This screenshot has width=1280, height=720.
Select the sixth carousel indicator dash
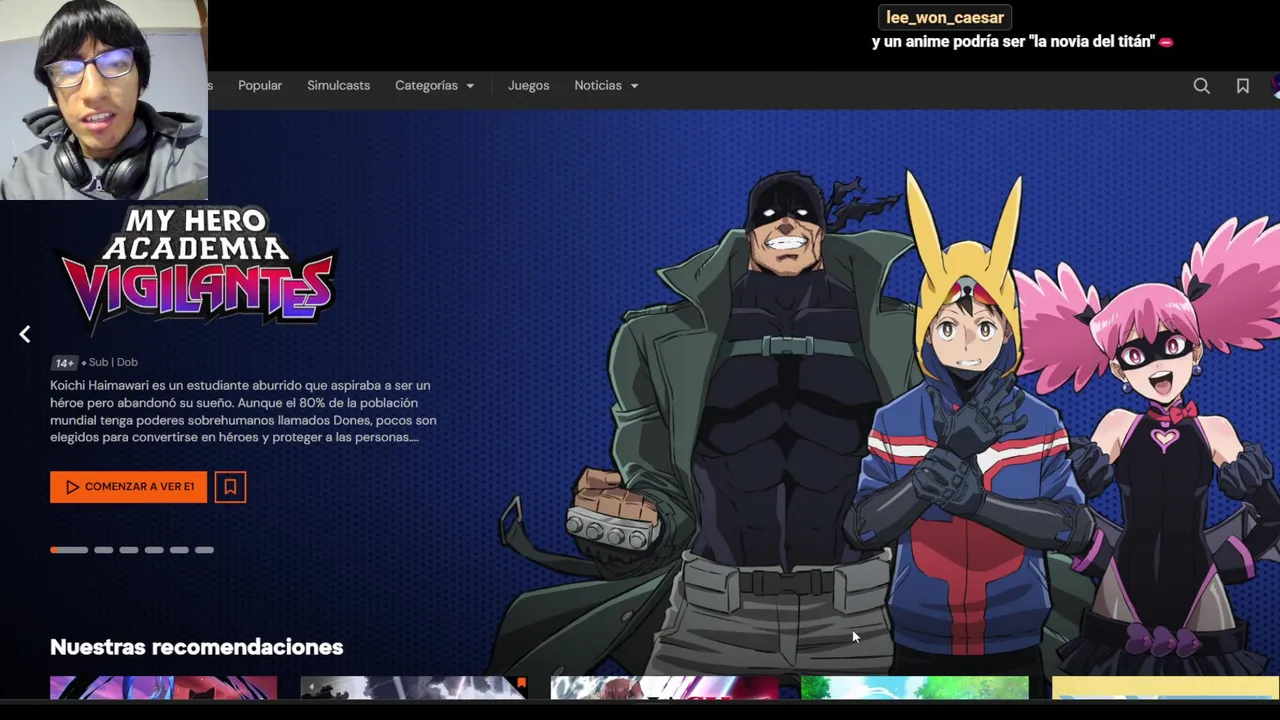(204, 550)
